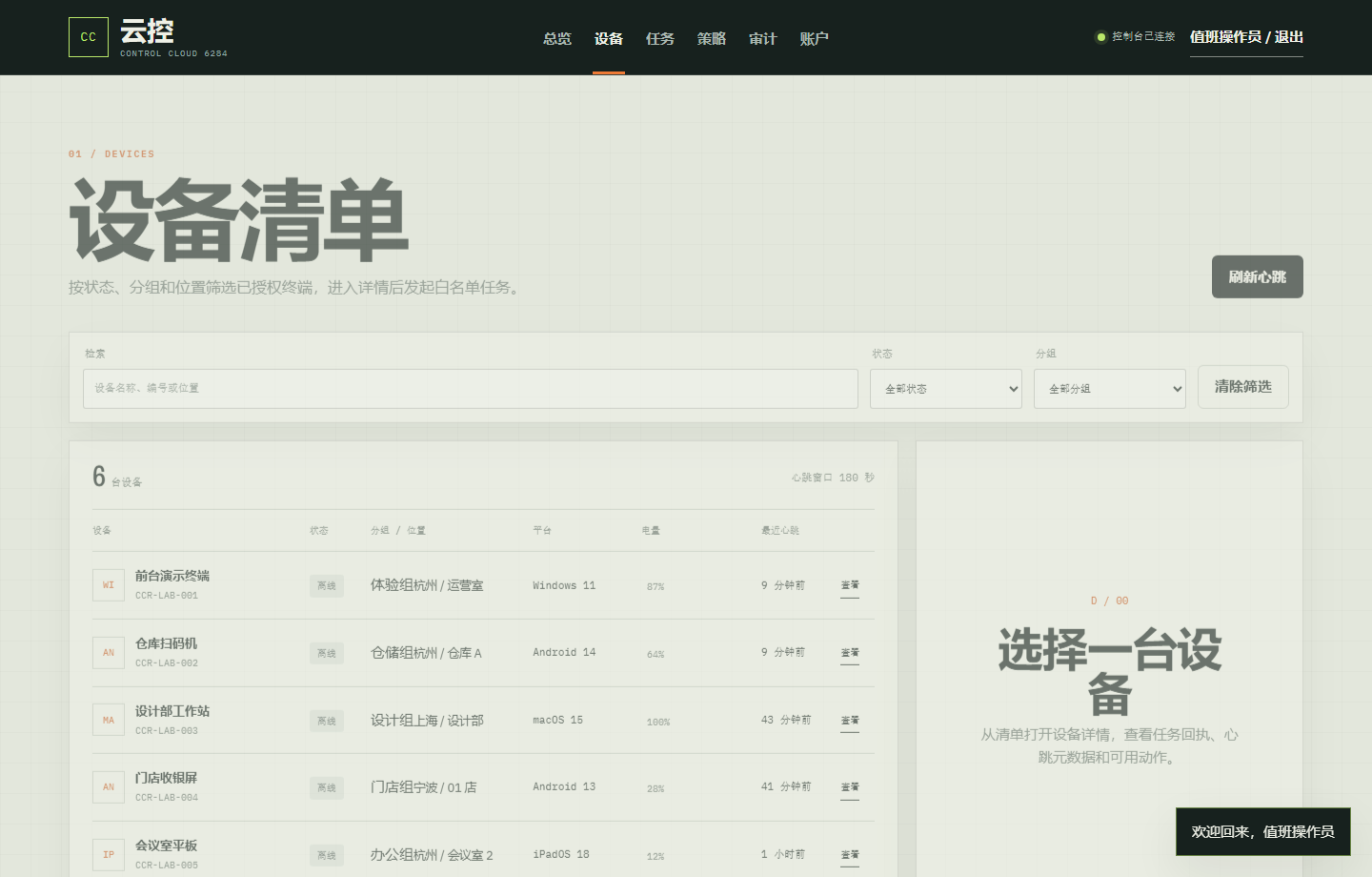This screenshot has height=877, width=1372.
Task: Switch to the 策略 tab
Action: [712, 38]
